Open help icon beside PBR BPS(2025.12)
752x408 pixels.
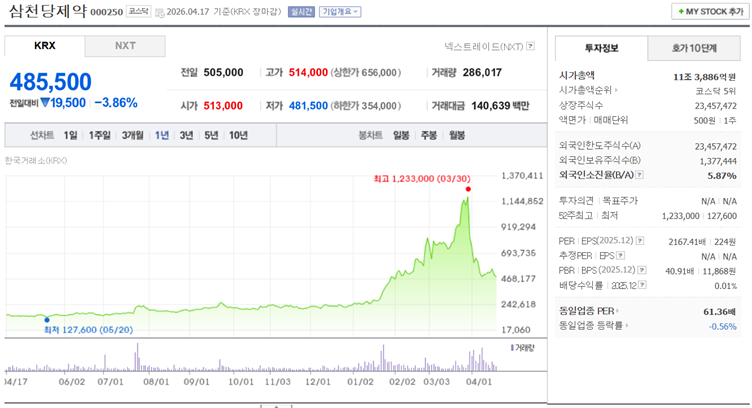[x=642, y=270]
